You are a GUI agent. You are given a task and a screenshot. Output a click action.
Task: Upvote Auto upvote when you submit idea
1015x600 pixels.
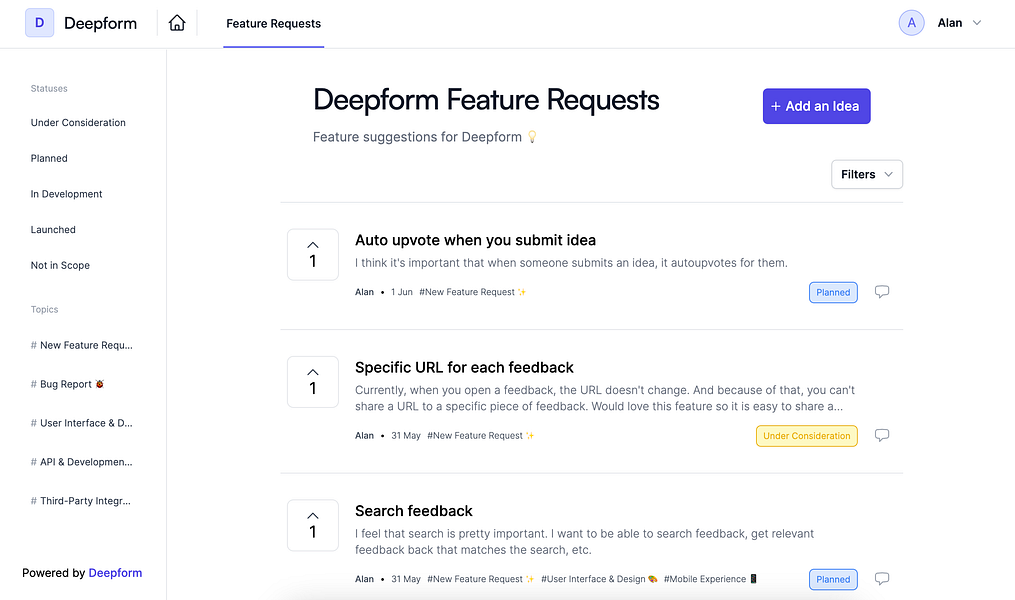point(313,254)
